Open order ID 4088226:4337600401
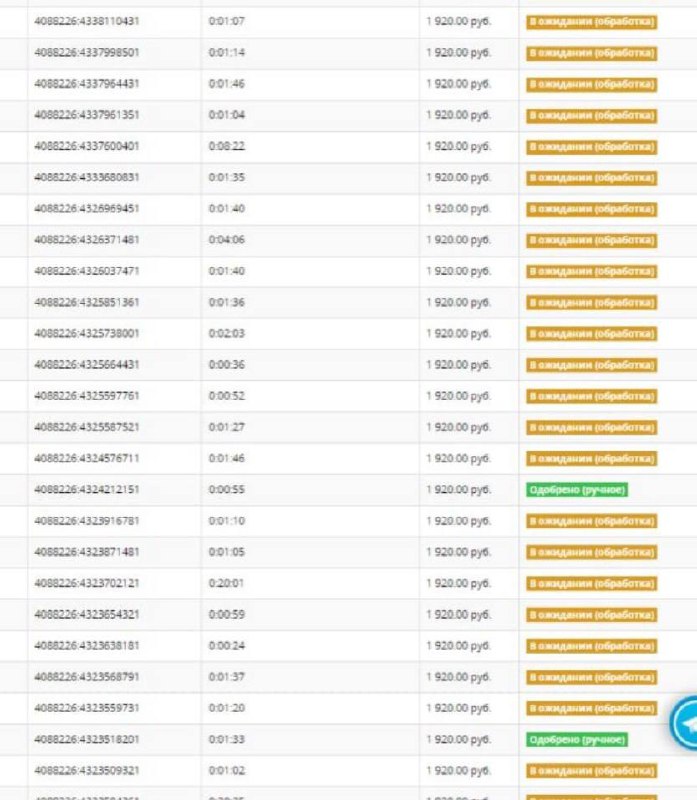The height and width of the screenshot is (800, 697). click(x=87, y=146)
